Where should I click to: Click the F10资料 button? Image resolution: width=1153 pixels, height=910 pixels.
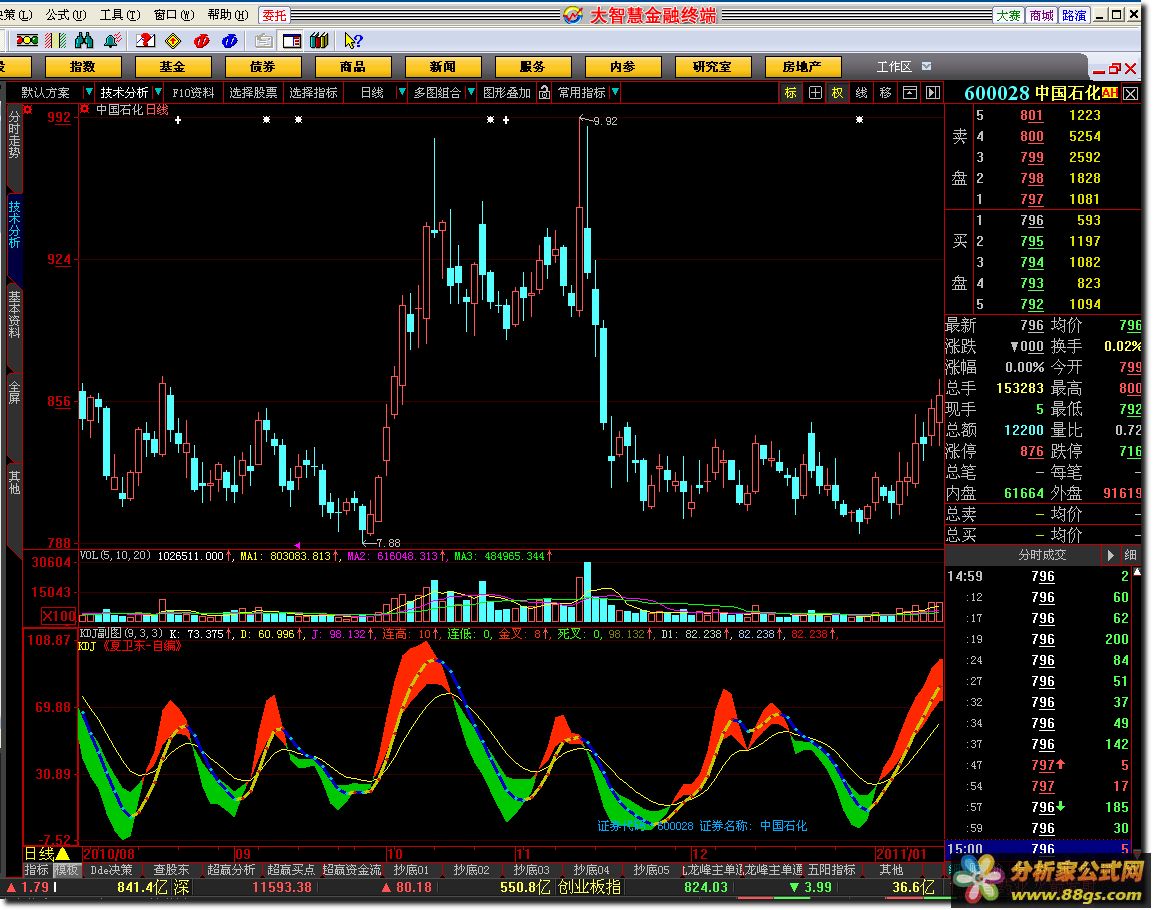point(193,93)
